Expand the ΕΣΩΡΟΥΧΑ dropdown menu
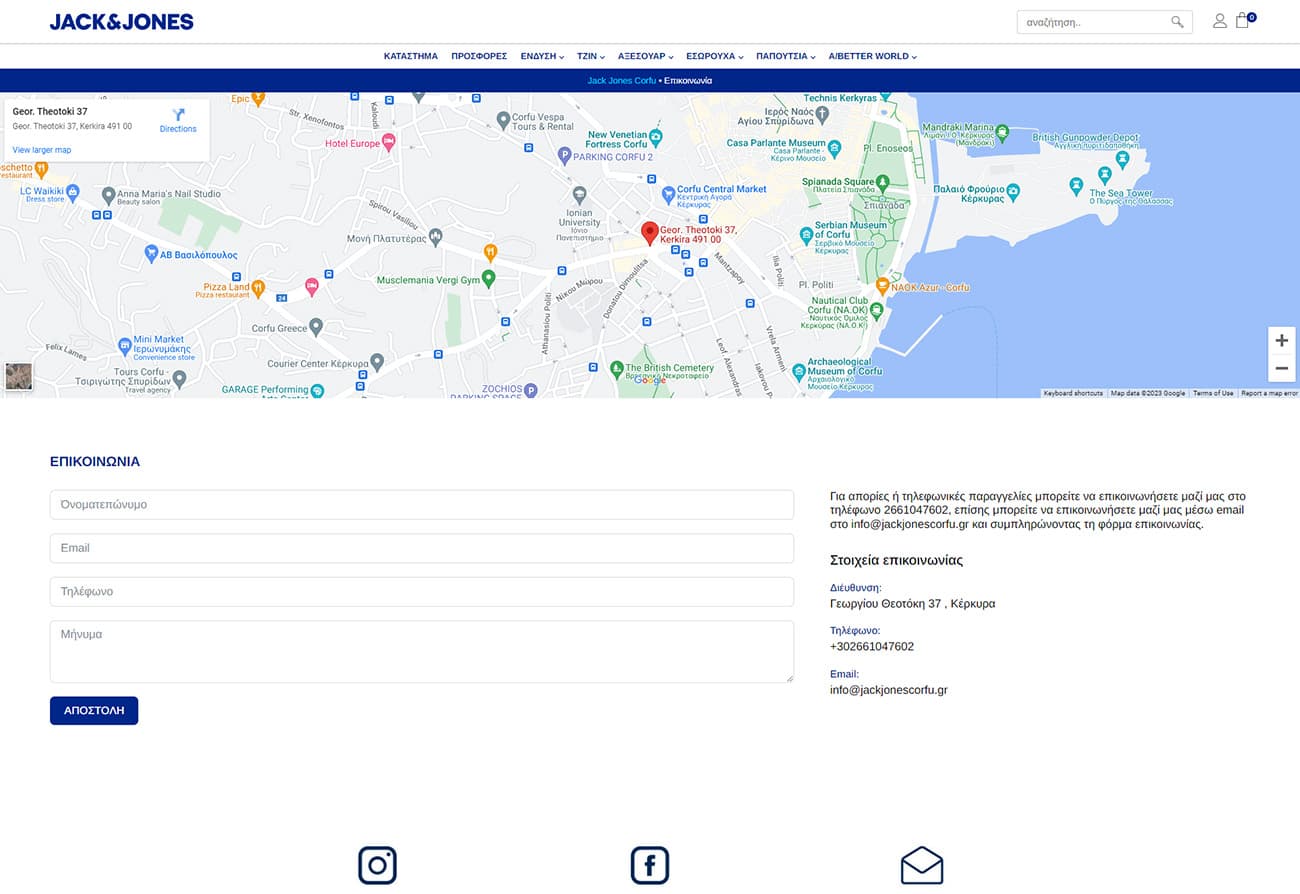Viewport: 1300px width, 894px height. coord(715,56)
